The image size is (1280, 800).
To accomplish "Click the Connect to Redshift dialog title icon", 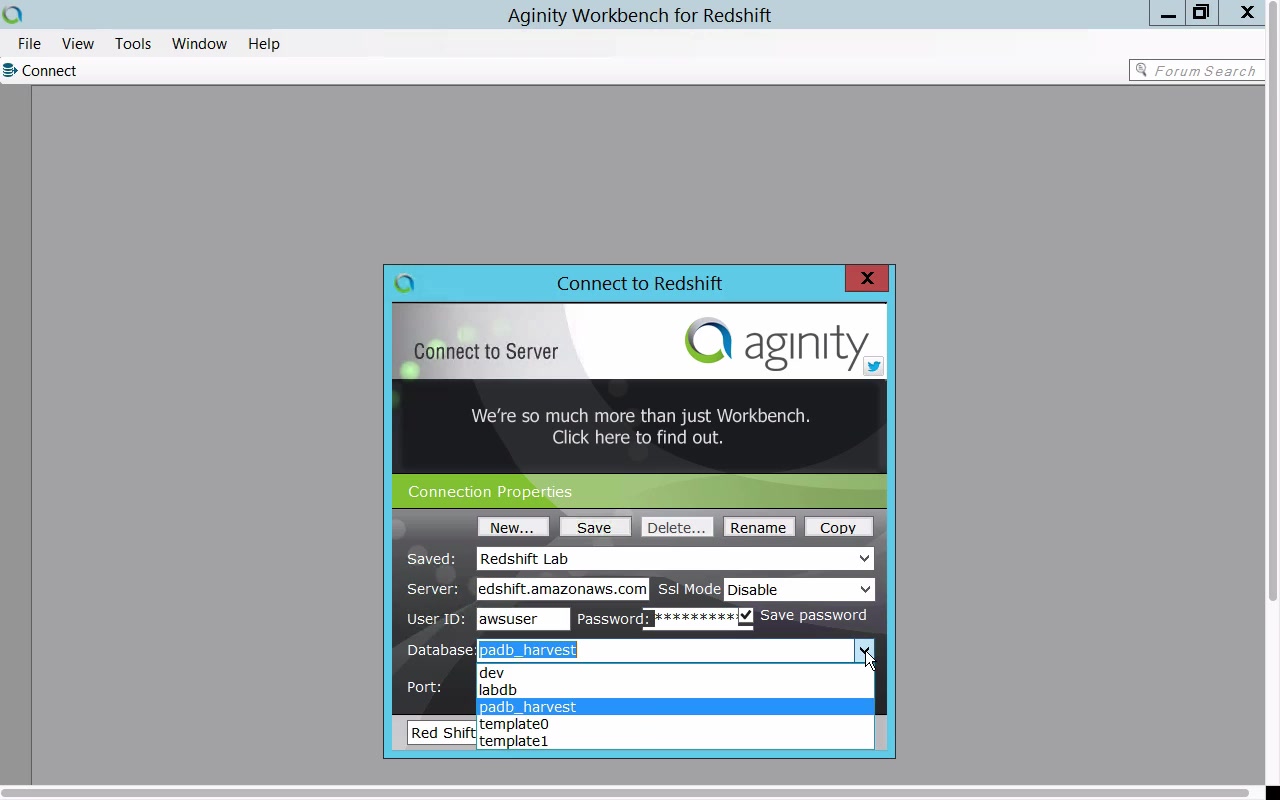I will click(x=404, y=283).
